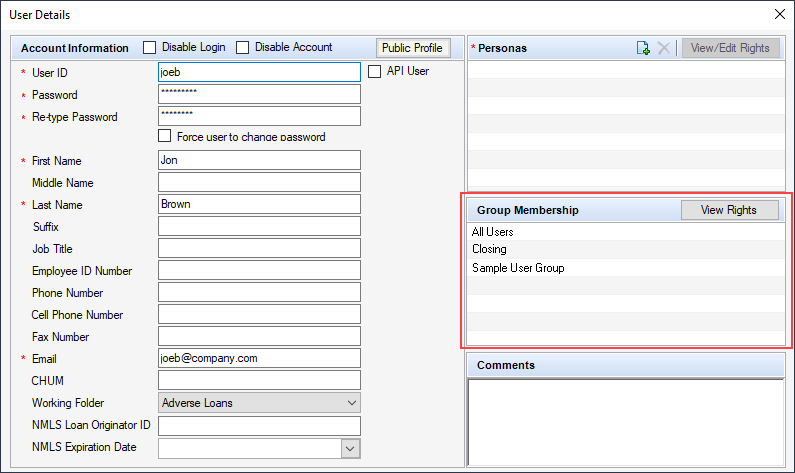Click the View Rights button
Viewport: 795px width, 473px height.
tap(729, 210)
